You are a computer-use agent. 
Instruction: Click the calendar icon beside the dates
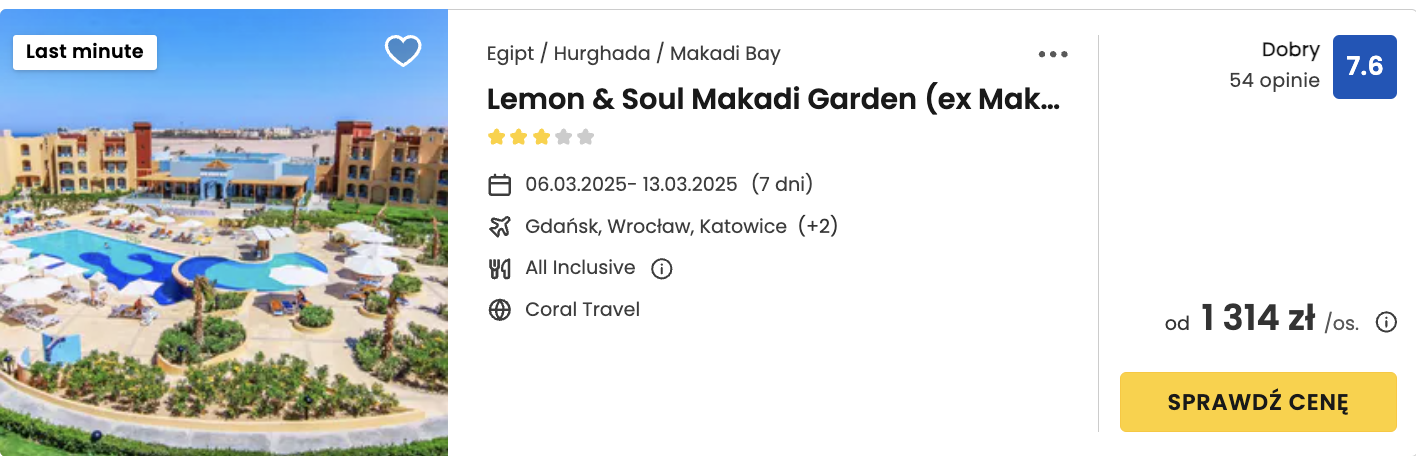(x=500, y=185)
